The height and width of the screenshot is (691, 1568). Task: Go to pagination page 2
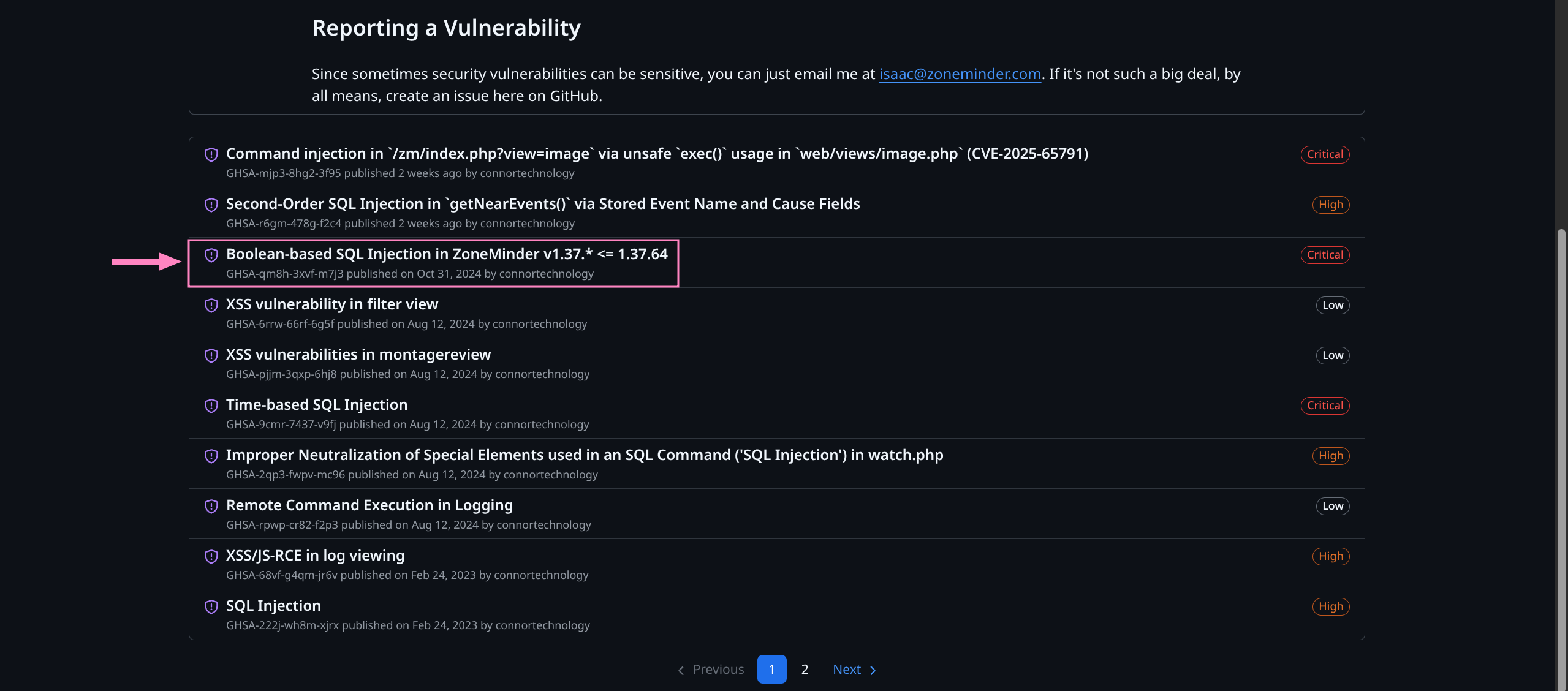point(805,670)
